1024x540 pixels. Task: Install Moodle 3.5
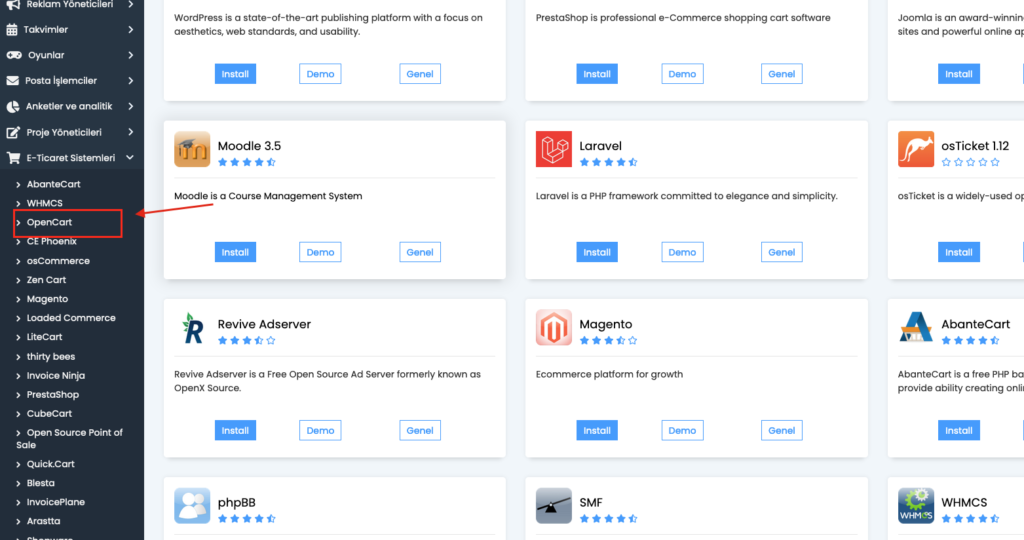[x=235, y=252]
